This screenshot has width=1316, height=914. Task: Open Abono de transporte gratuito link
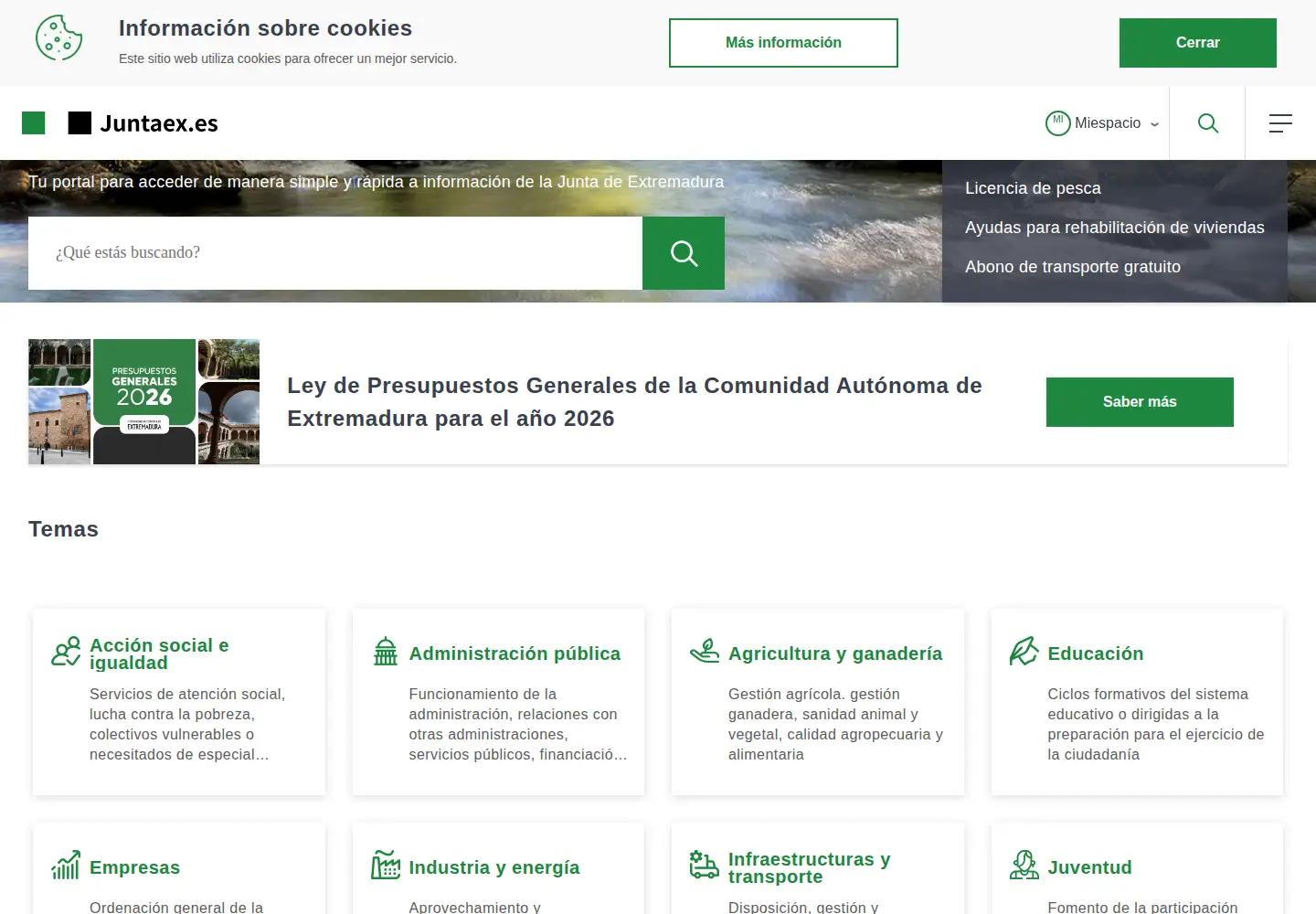[1073, 267]
